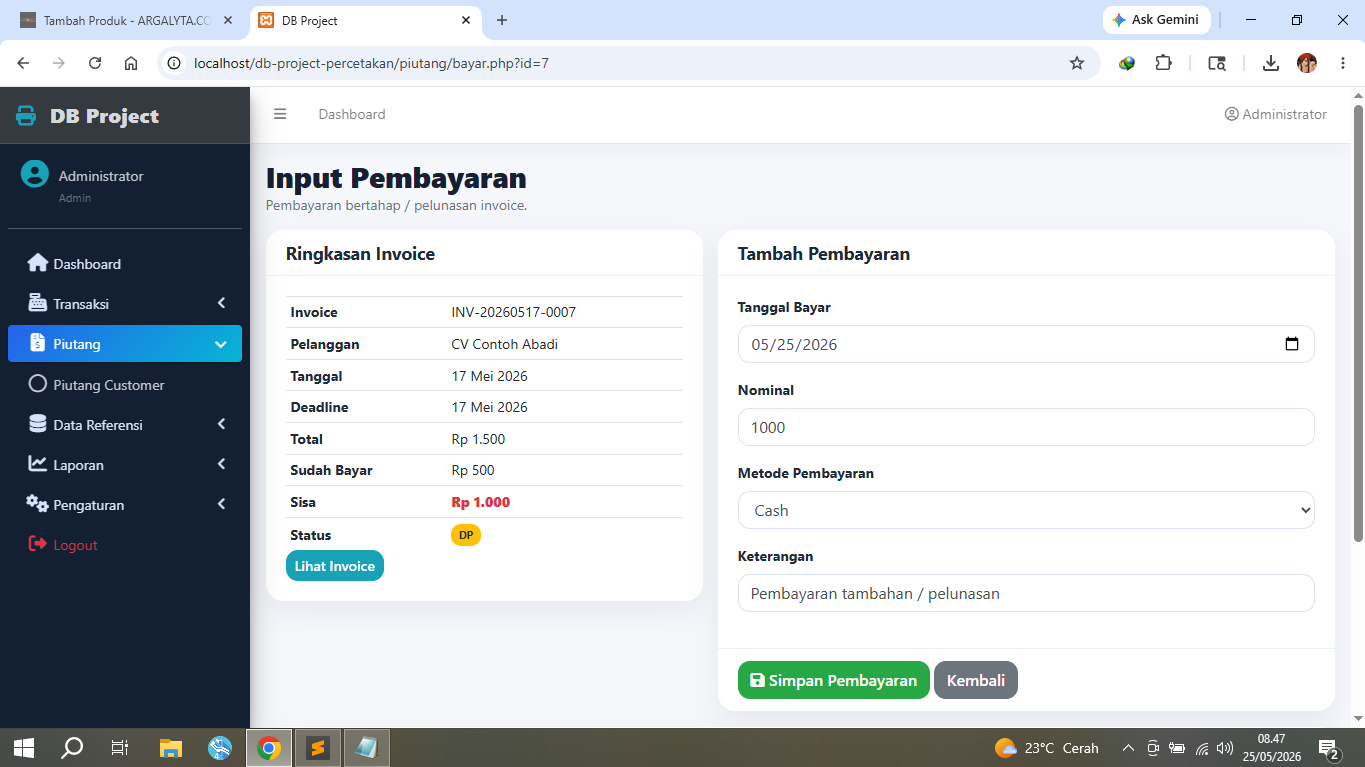Image resolution: width=1365 pixels, height=767 pixels.
Task: Expand the Pengaturan submenu chevron
Action: 222,504
